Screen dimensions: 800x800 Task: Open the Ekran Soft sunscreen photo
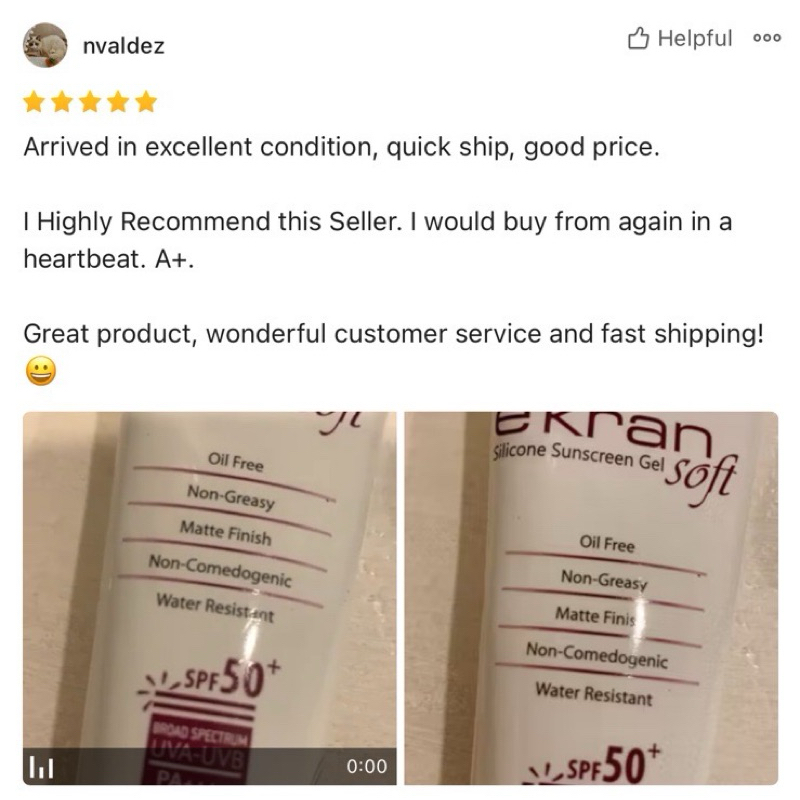point(591,598)
